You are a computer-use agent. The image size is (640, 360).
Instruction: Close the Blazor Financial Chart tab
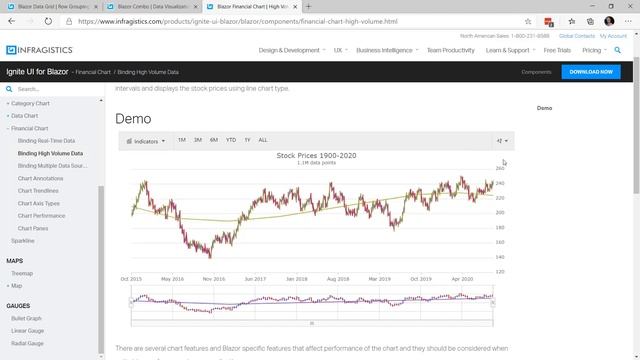(295, 7)
